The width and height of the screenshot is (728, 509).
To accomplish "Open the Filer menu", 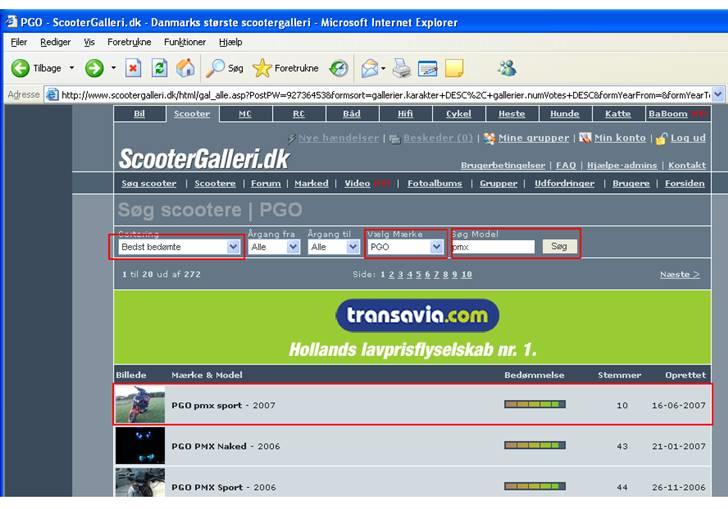I will (19, 42).
